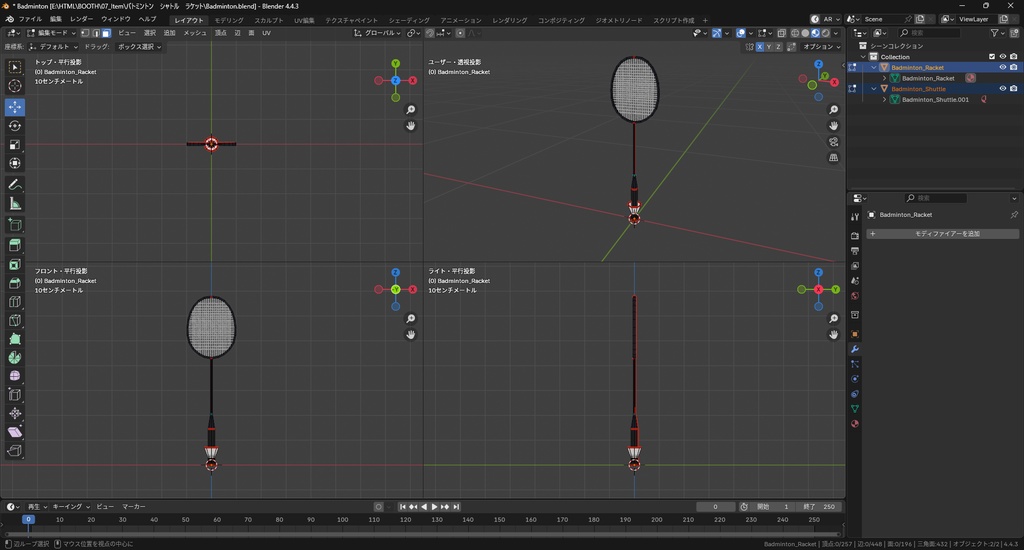Toggle X axis mirror in viewport header
Screen dimensions: 1024x550
760,47
